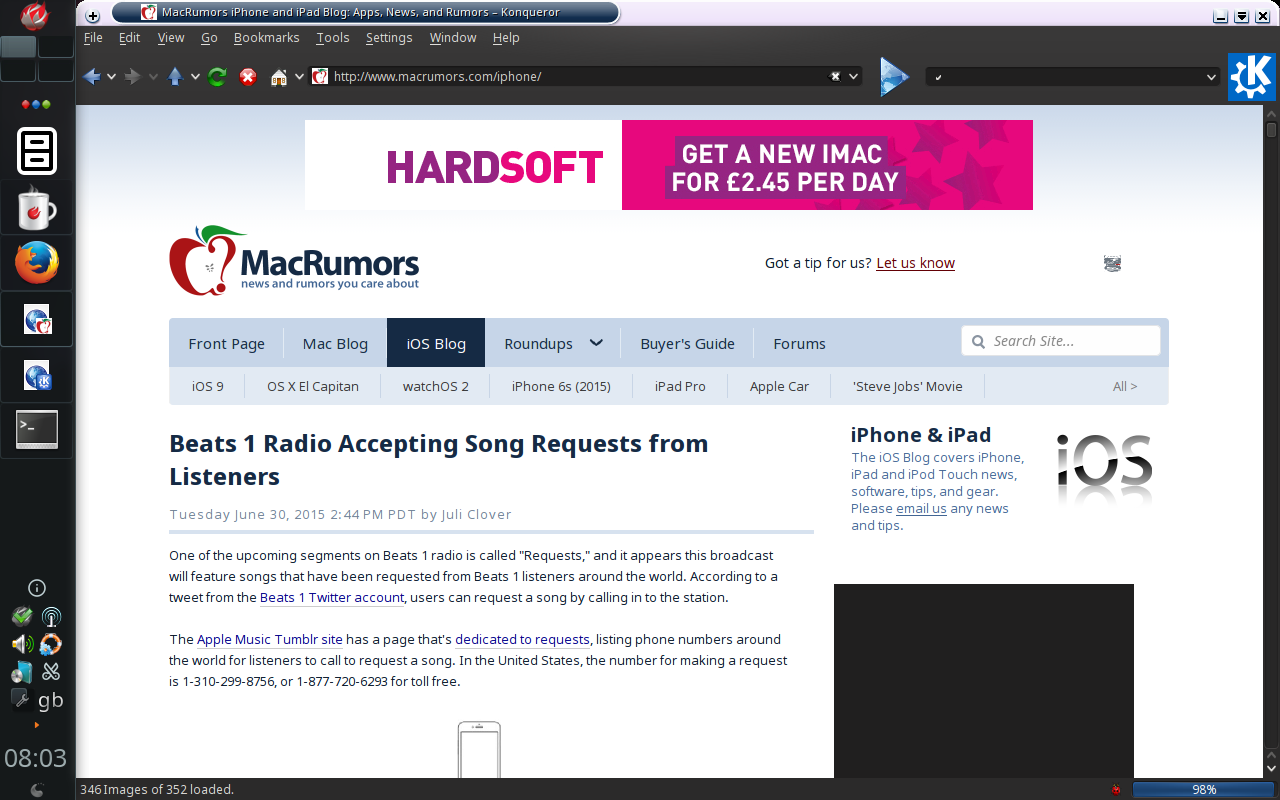Click the gb keyboard layout indicator
The height and width of the screenshot is (800, 1280).
(x=51, y=700)
